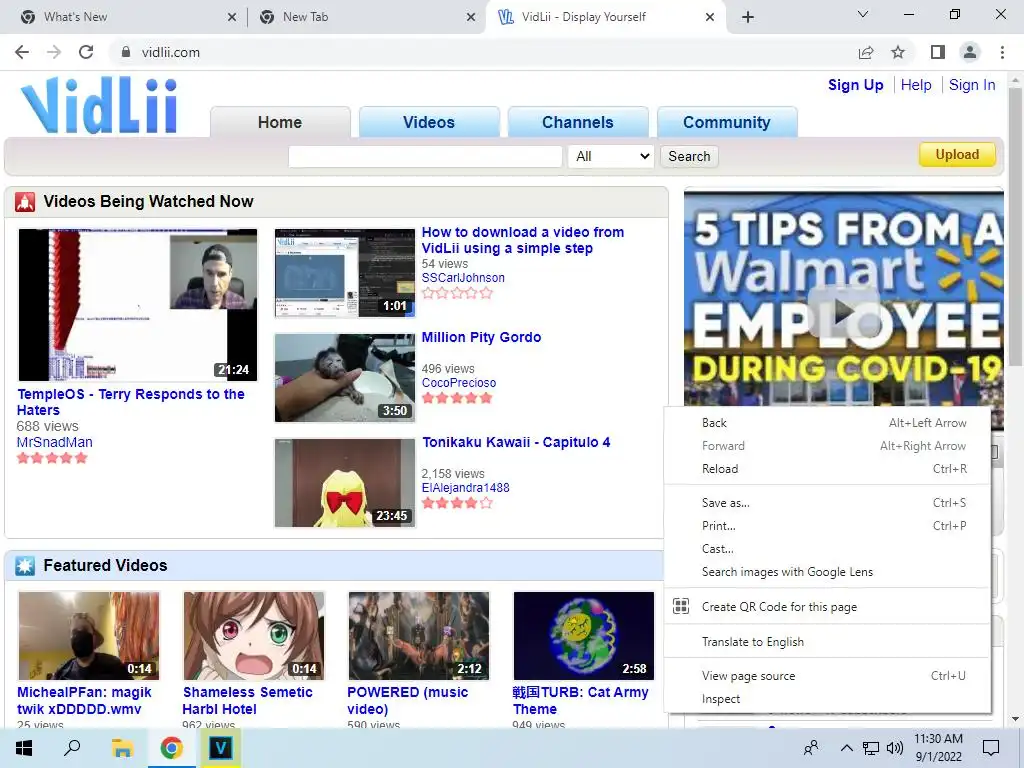Open the Tonikaku Kawaii - Capitulo 4 link

(516, 442)
